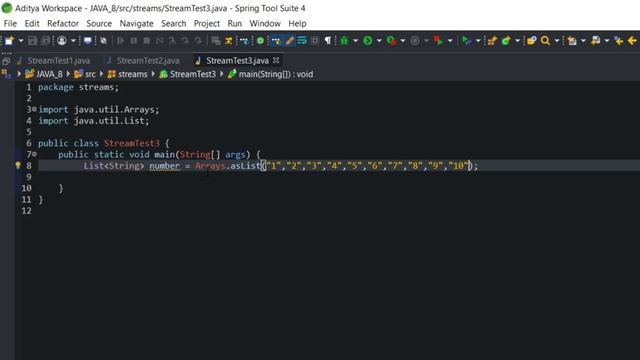Toggle Mark Occurrences pencil icon

tap(290, 40)
